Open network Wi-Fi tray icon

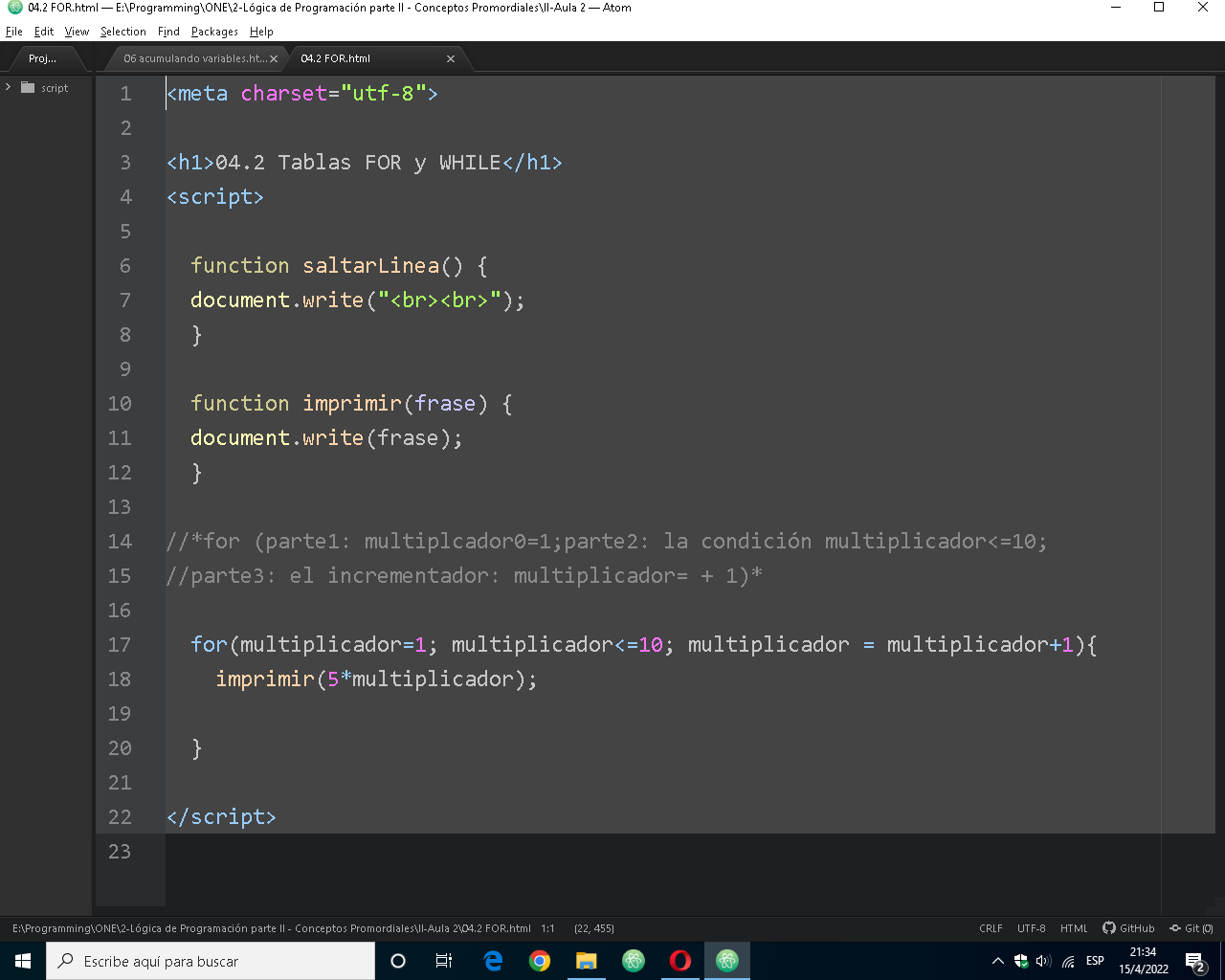click(x=1068, y=961)
